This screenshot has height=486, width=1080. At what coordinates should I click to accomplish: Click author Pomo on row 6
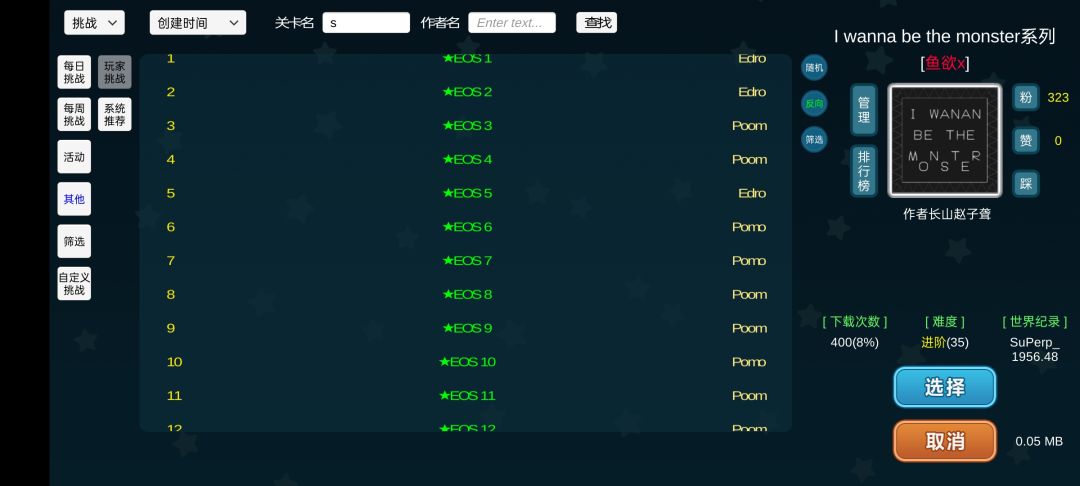(x=749, y=227)
